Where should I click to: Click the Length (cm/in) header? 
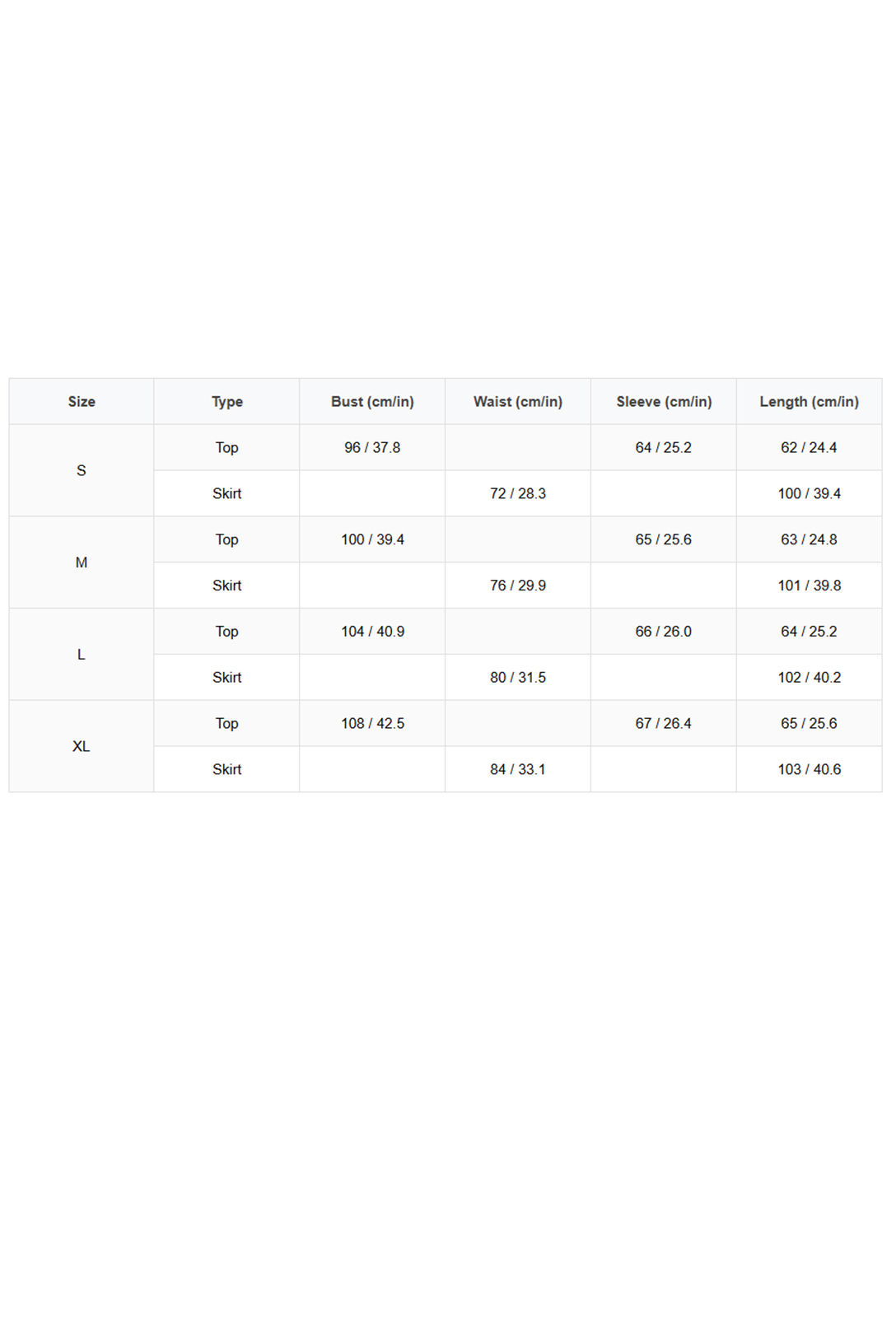coord(809,402)
